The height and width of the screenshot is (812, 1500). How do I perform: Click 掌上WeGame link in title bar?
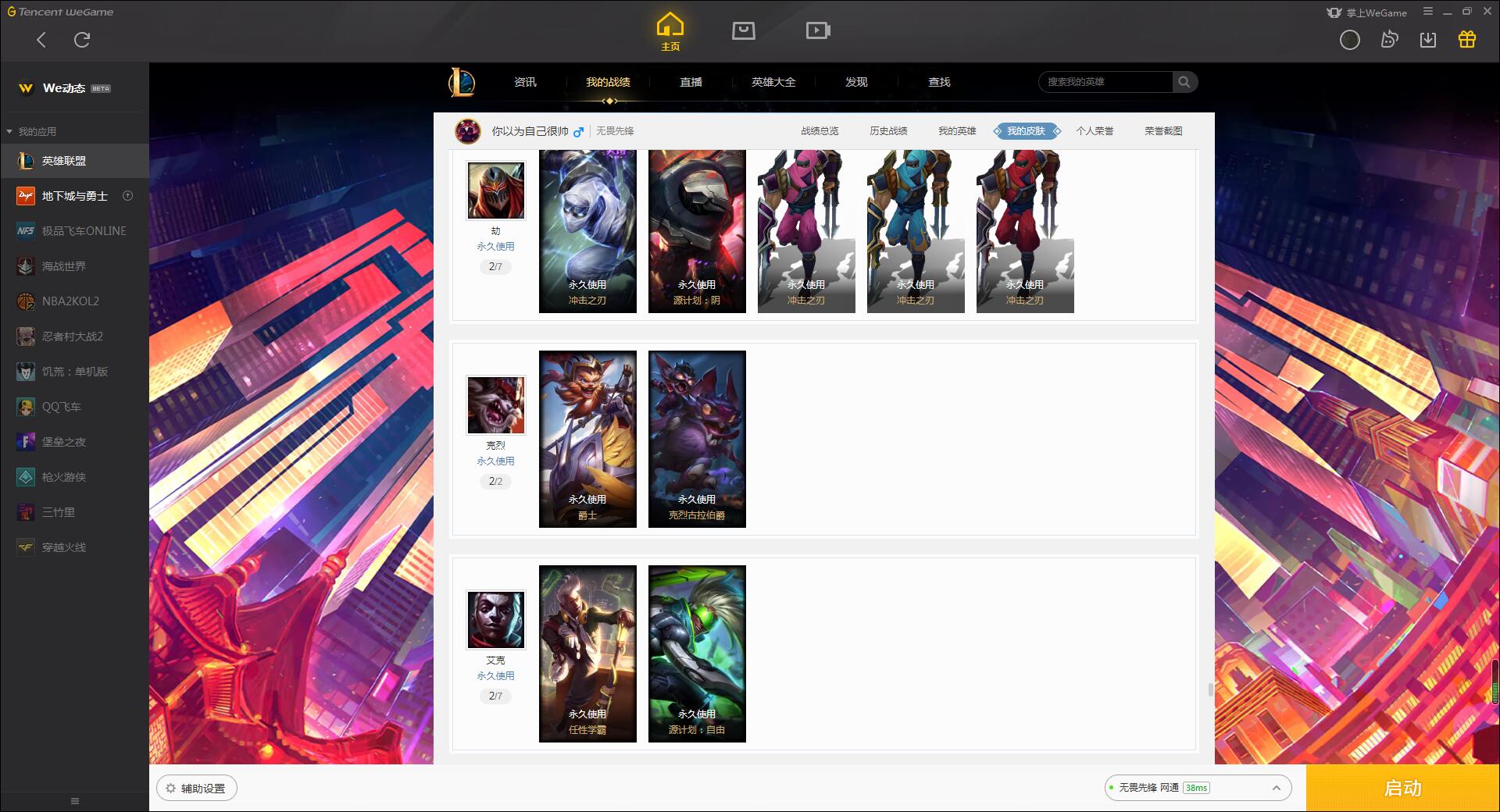coord(1367,12)
